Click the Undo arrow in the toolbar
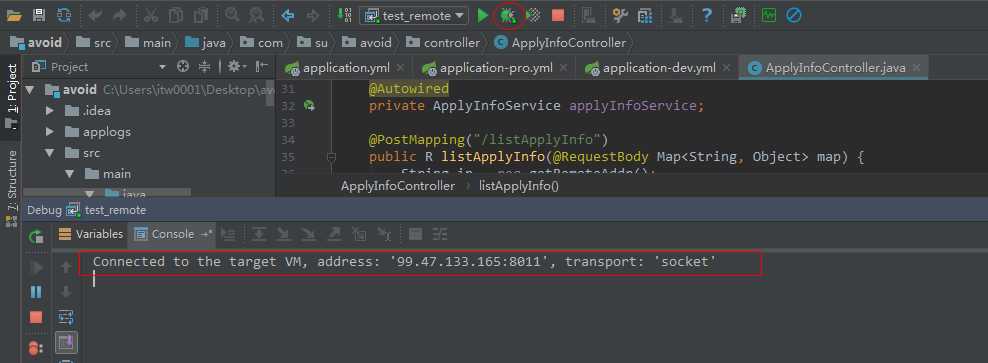Screen dimensions: 988x363 [96, 15]
